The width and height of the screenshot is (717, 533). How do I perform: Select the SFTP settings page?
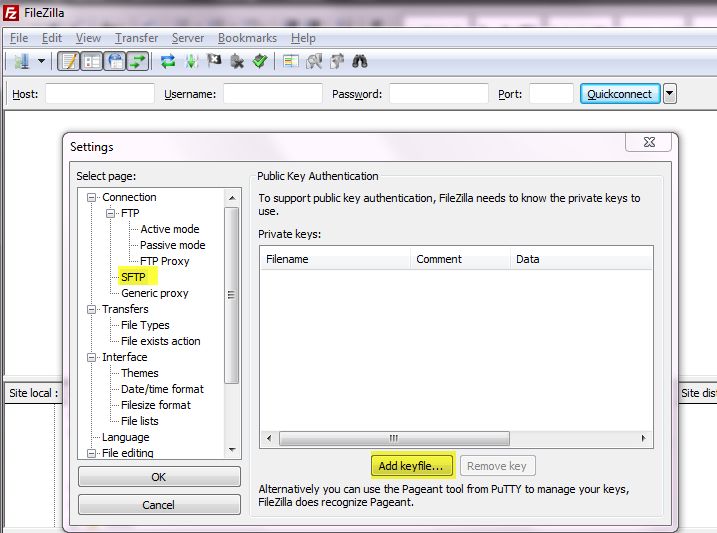[x=133, y=277]
